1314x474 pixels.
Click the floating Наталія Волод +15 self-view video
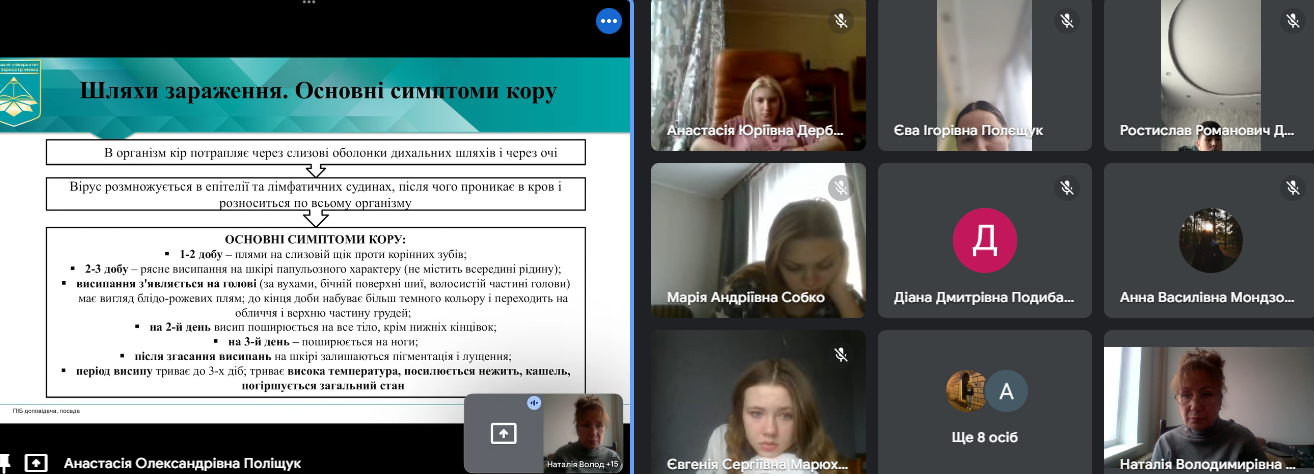(581, 433)
